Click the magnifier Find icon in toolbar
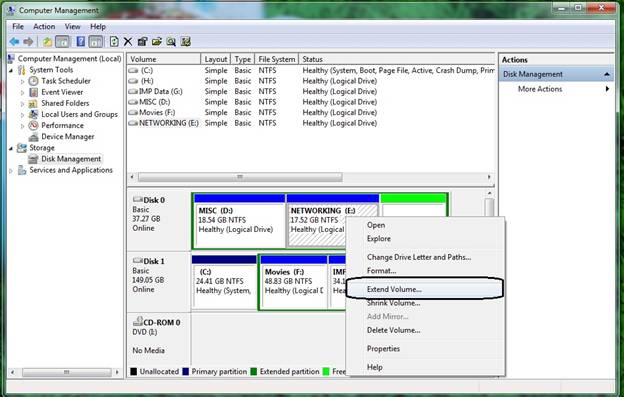 (171, 41)
